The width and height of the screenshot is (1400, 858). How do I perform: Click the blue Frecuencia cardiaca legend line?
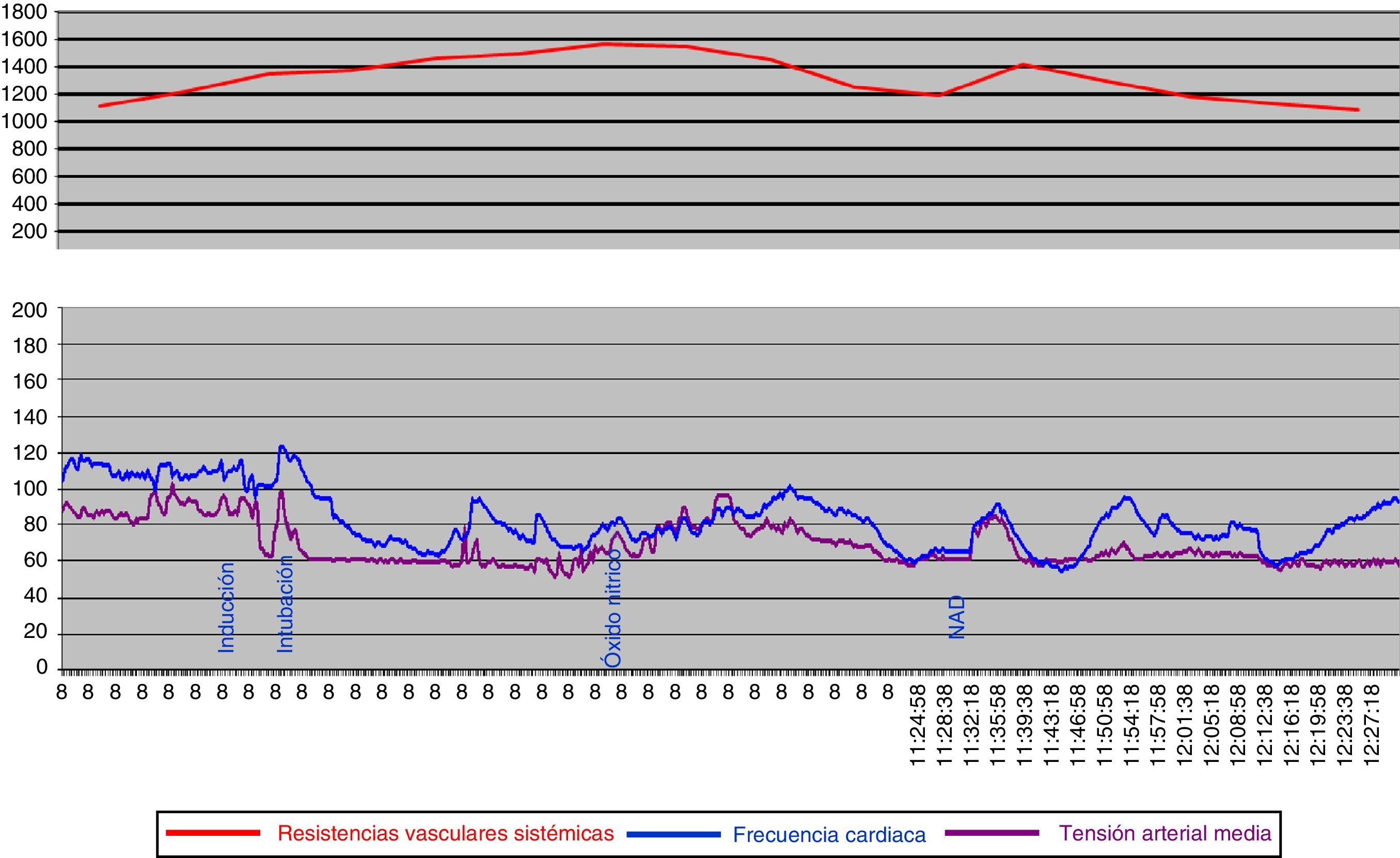coord(674,835)
